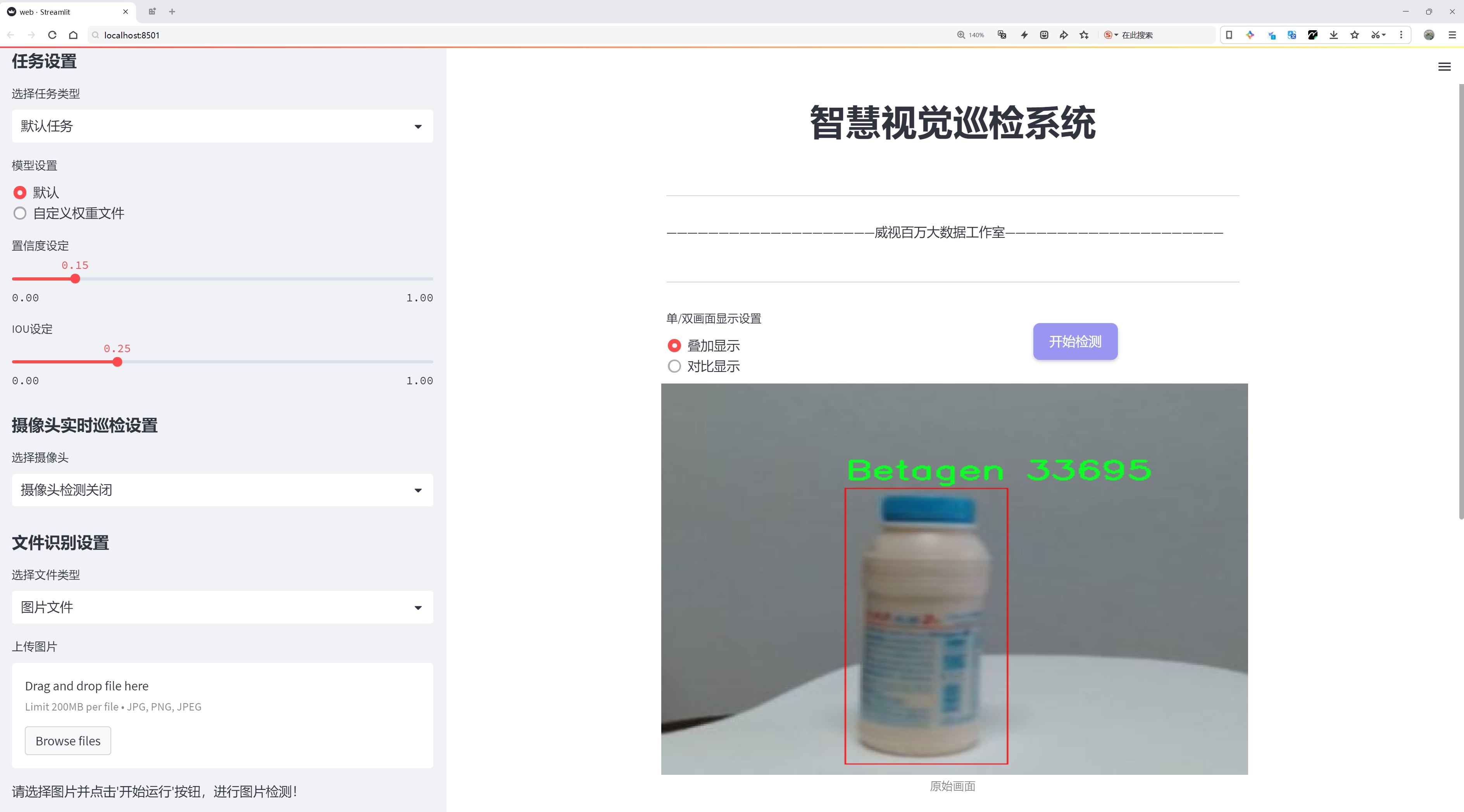Image resolution: width=1464 pixels, height=812 pixels.
Task: Click the 原始画面 image caption
Action: (x=952, y=786)
